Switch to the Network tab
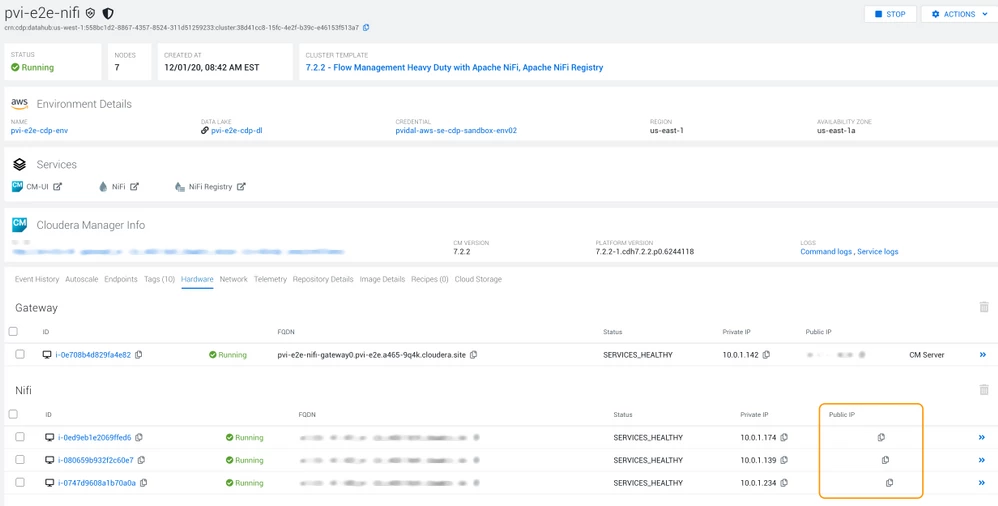This screenshot has height=506, width=998. pyautogui.click(x=234, y=279)
